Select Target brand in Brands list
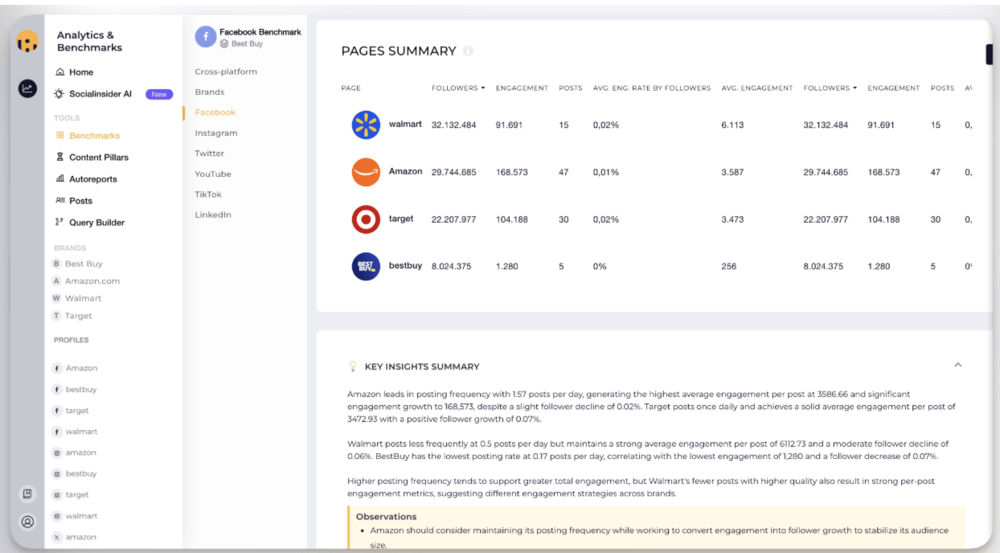The width and height of the screenshot is (1000, 553). point(78,316)
